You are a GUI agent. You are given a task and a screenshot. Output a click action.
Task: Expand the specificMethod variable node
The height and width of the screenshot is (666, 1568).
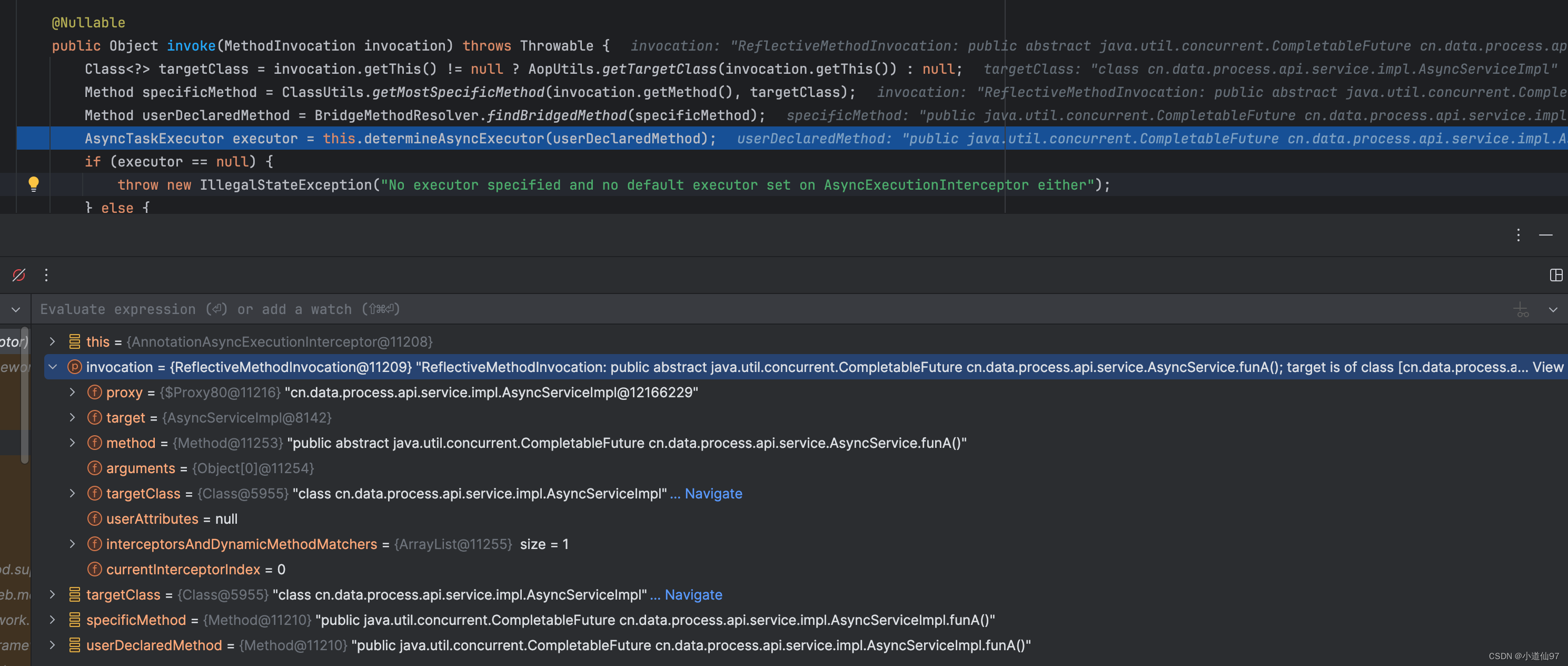click(x=52, y=620)
